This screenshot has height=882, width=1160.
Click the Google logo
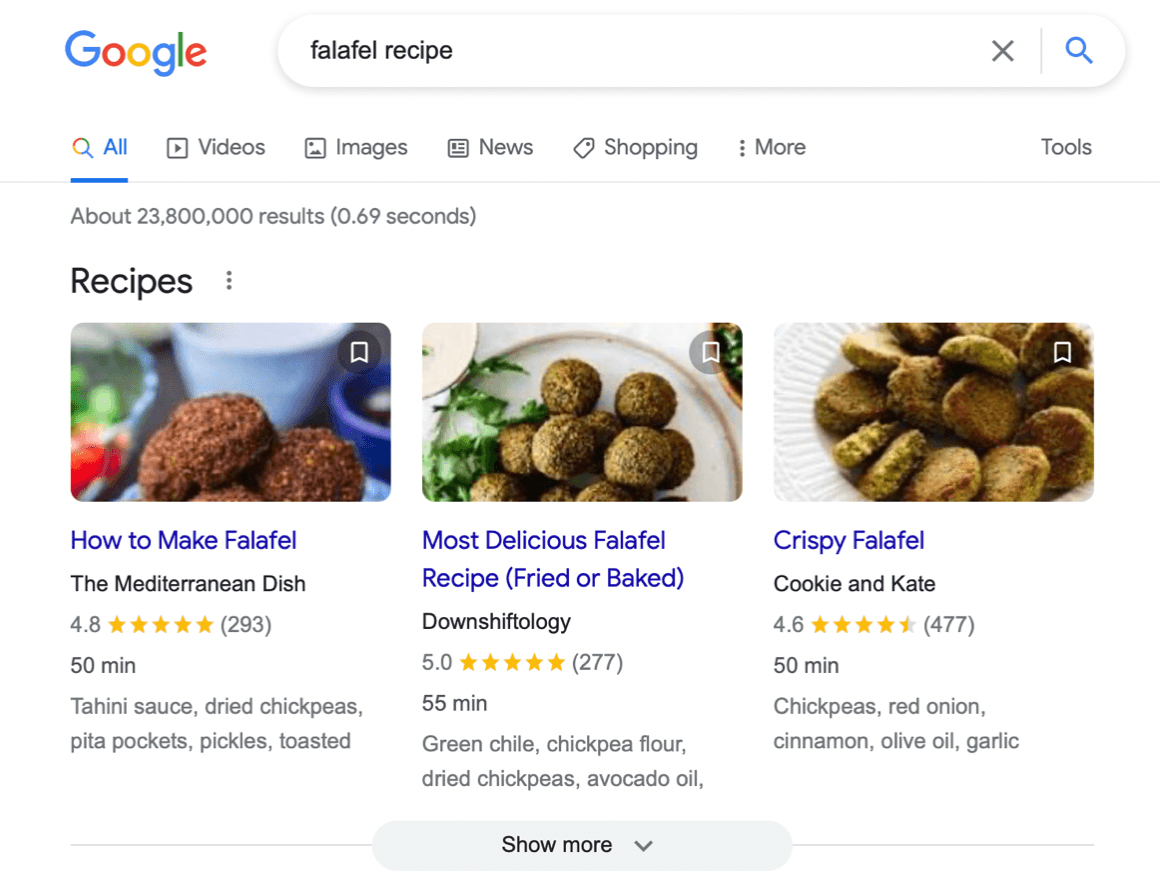(136, 51)
